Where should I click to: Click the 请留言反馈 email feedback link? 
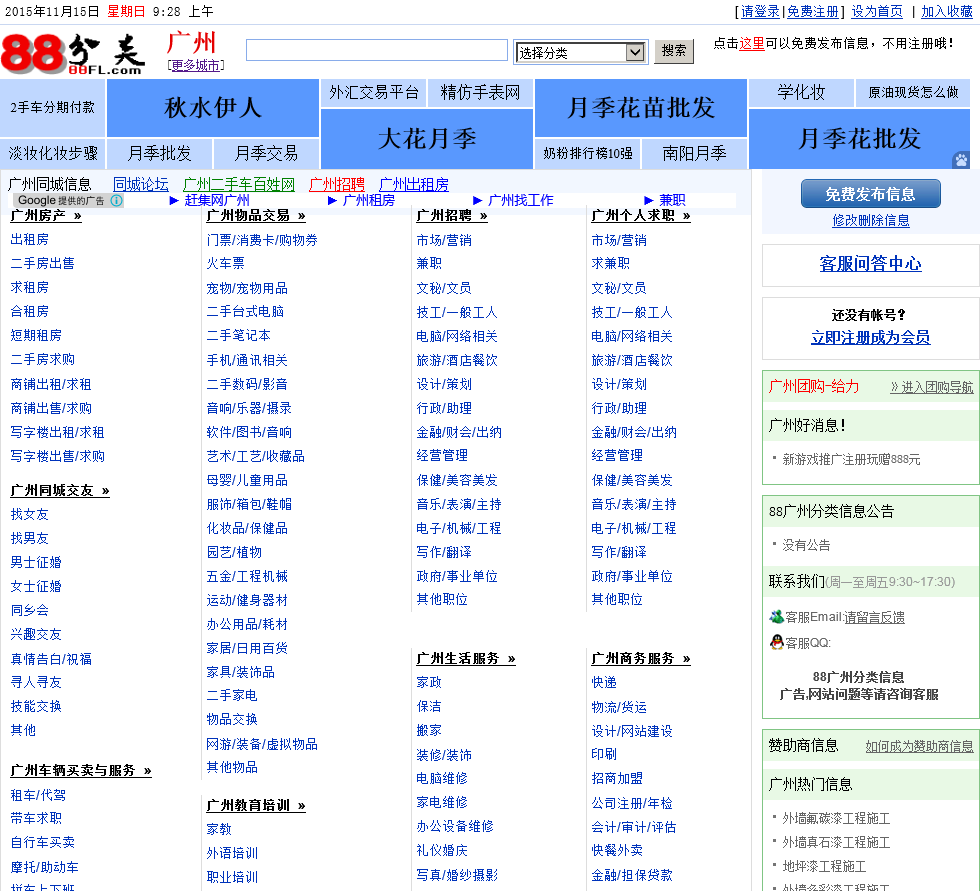click(x=874, y=617)
